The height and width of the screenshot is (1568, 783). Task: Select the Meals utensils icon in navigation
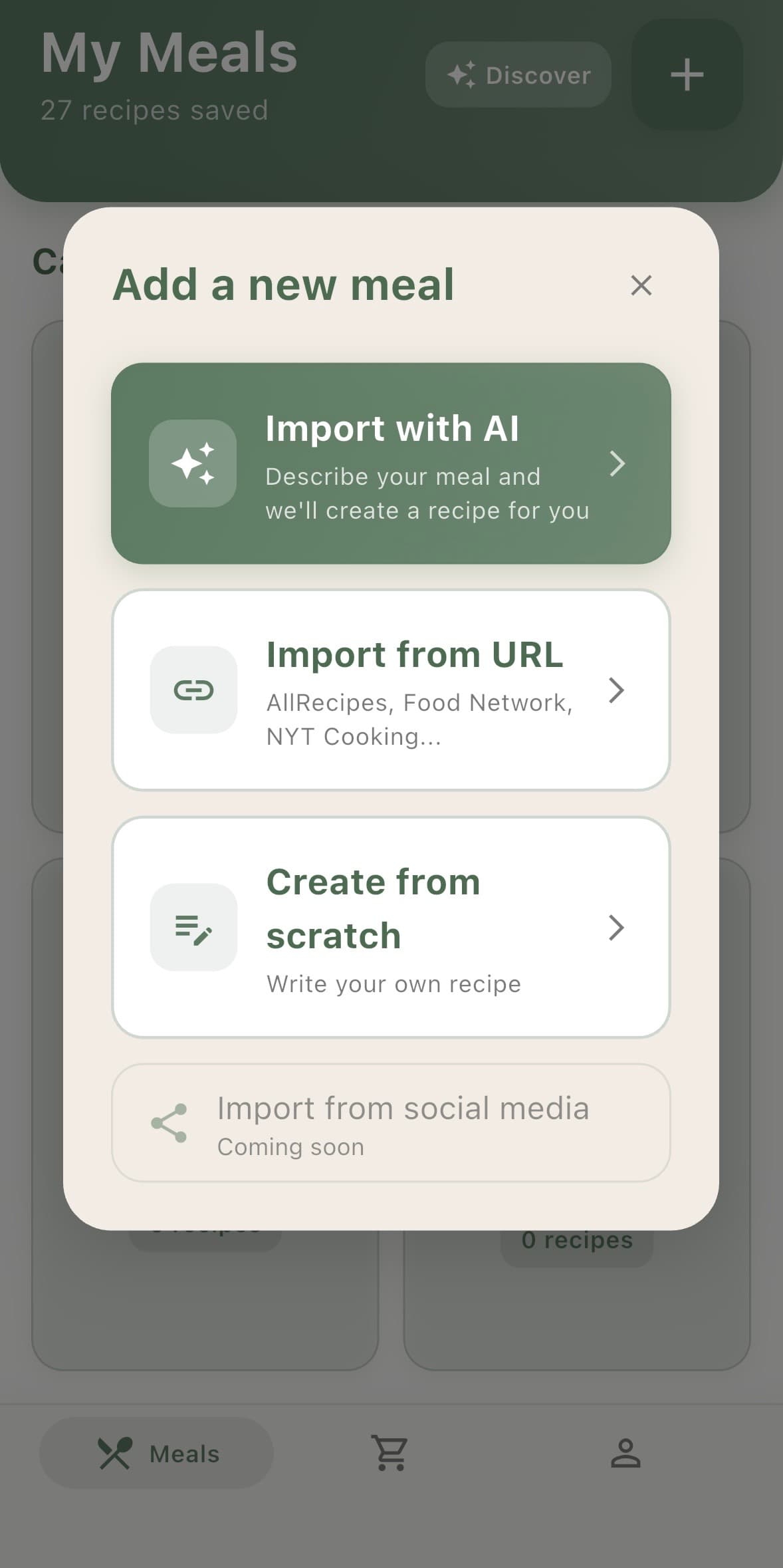117,1453
